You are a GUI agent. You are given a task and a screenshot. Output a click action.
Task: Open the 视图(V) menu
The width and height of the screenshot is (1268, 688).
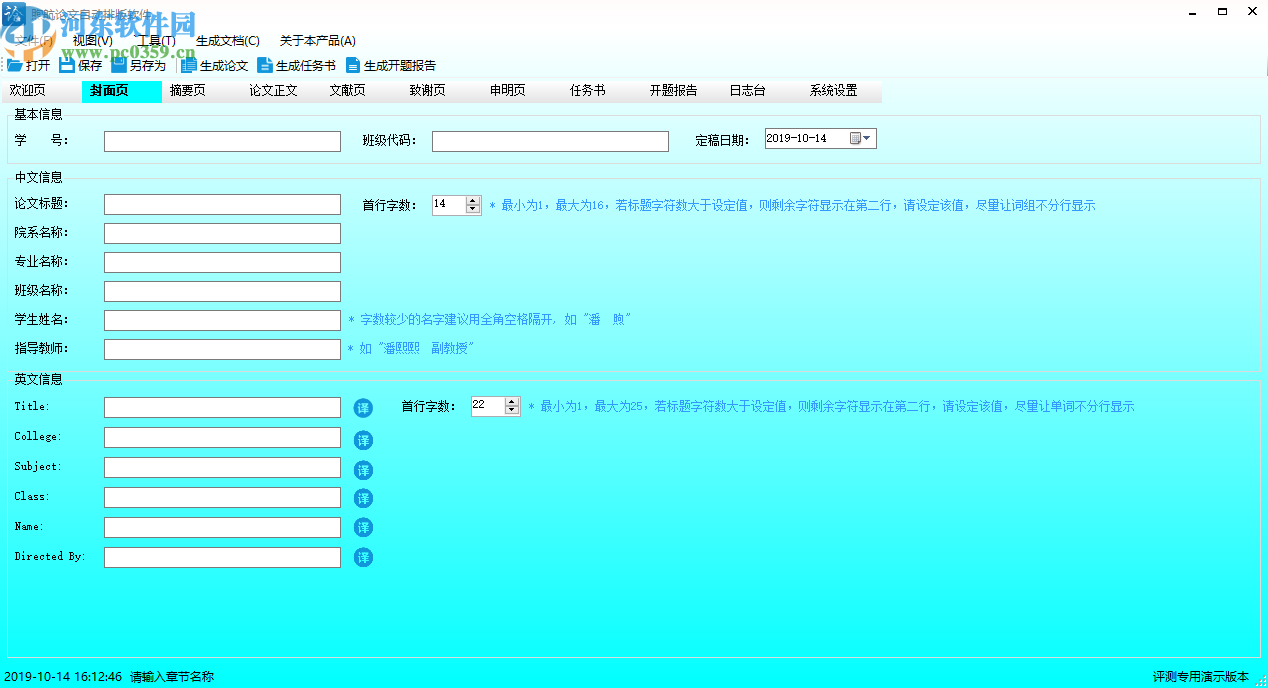coord(92,41)
